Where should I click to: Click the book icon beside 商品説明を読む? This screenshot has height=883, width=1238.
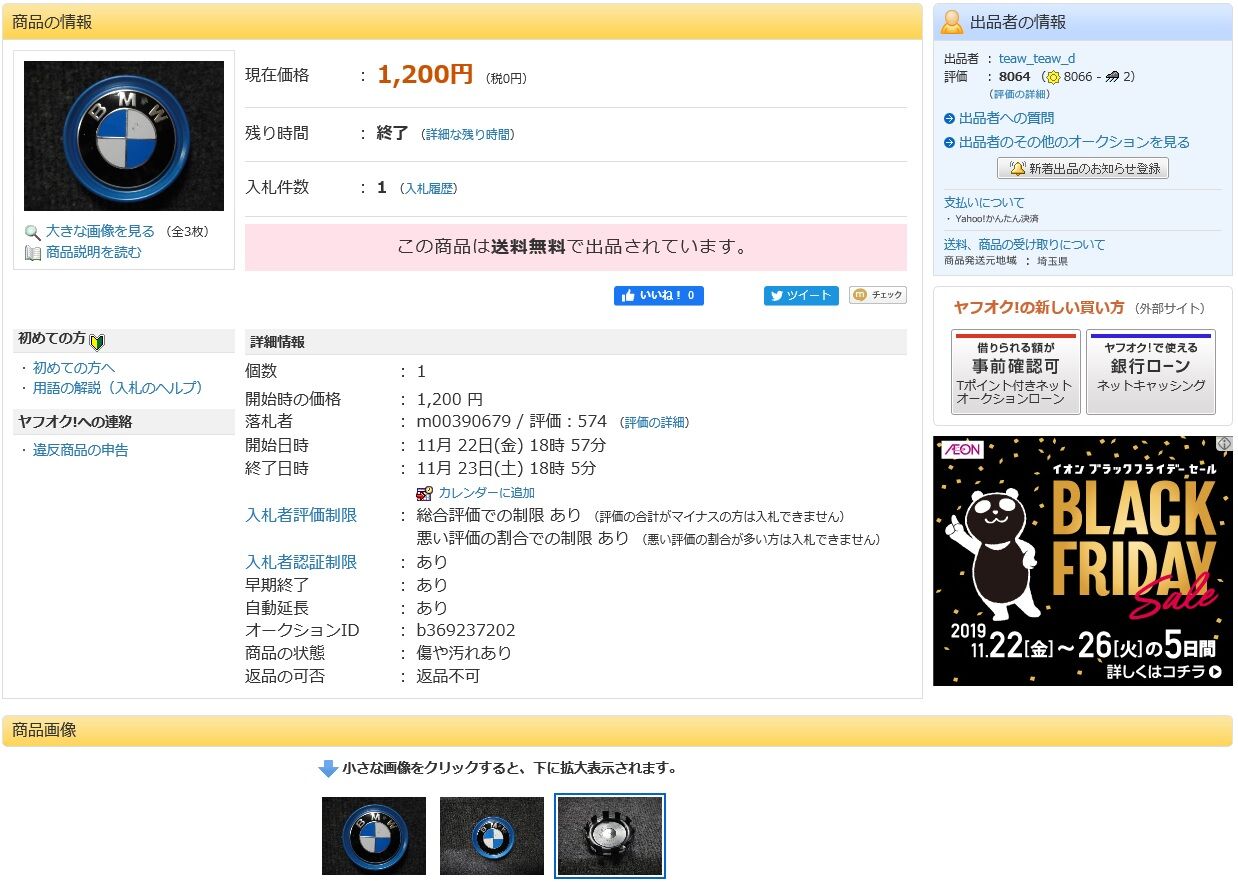(x=32, y=253)
